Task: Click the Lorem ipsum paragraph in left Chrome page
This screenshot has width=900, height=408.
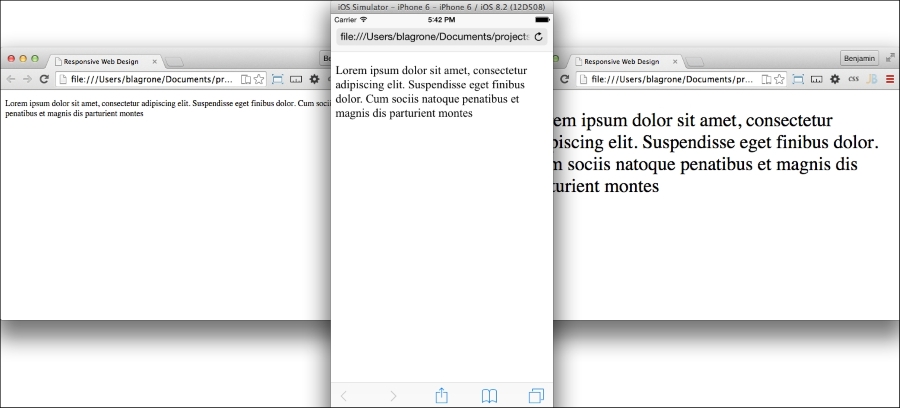Action: (168, 108)
